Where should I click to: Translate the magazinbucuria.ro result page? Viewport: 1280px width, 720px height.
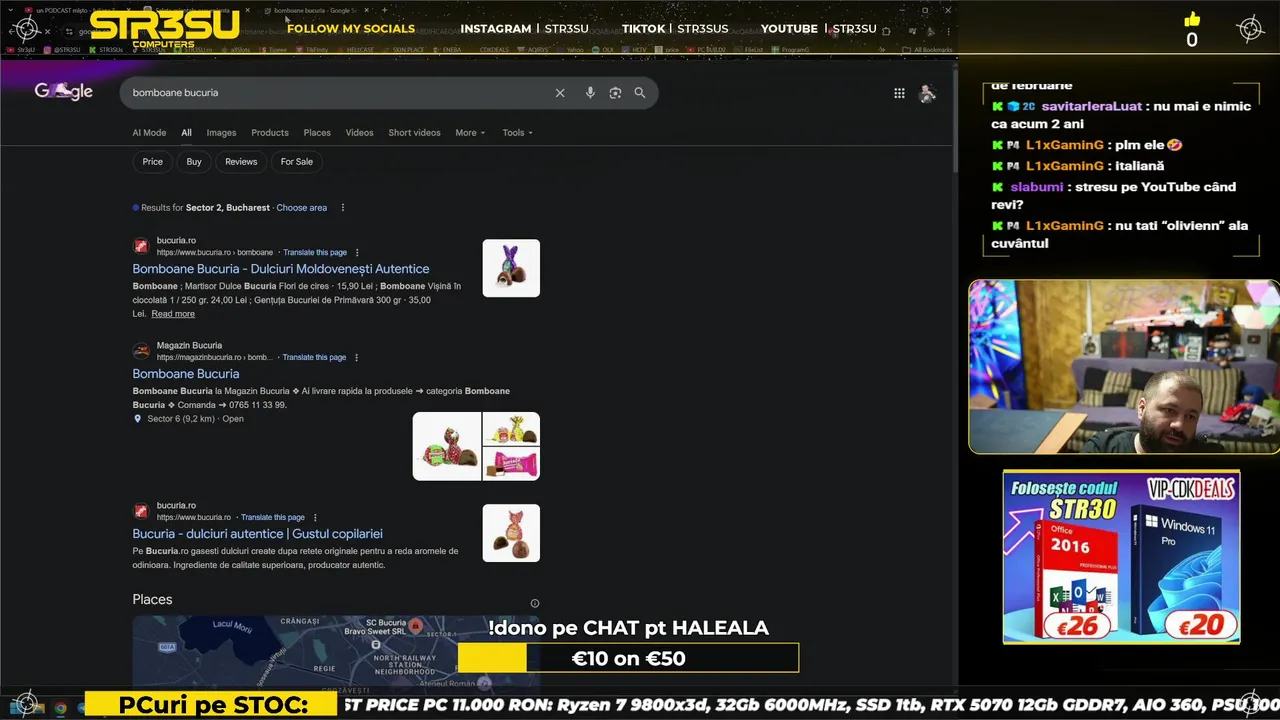pos(314,358)
